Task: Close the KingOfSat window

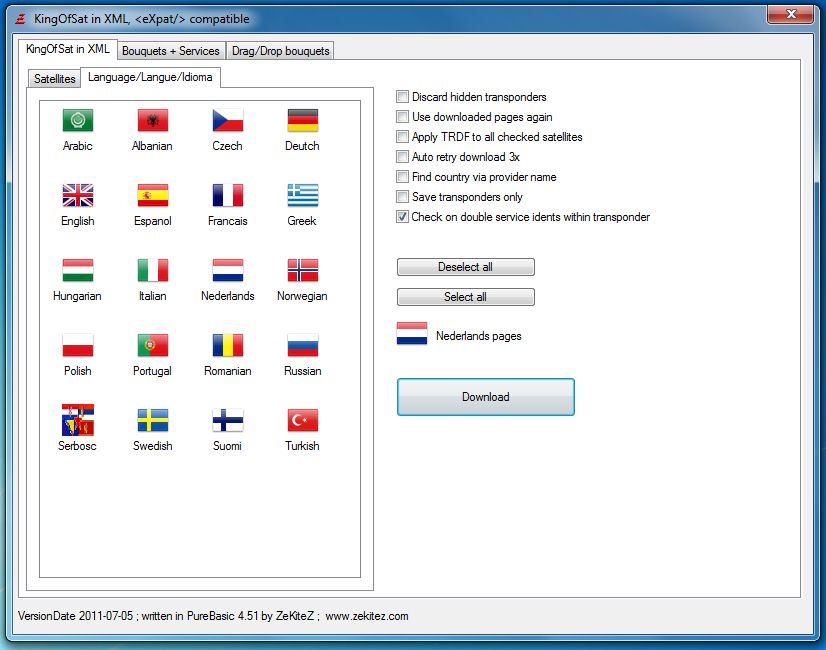Action: [790, 14]
